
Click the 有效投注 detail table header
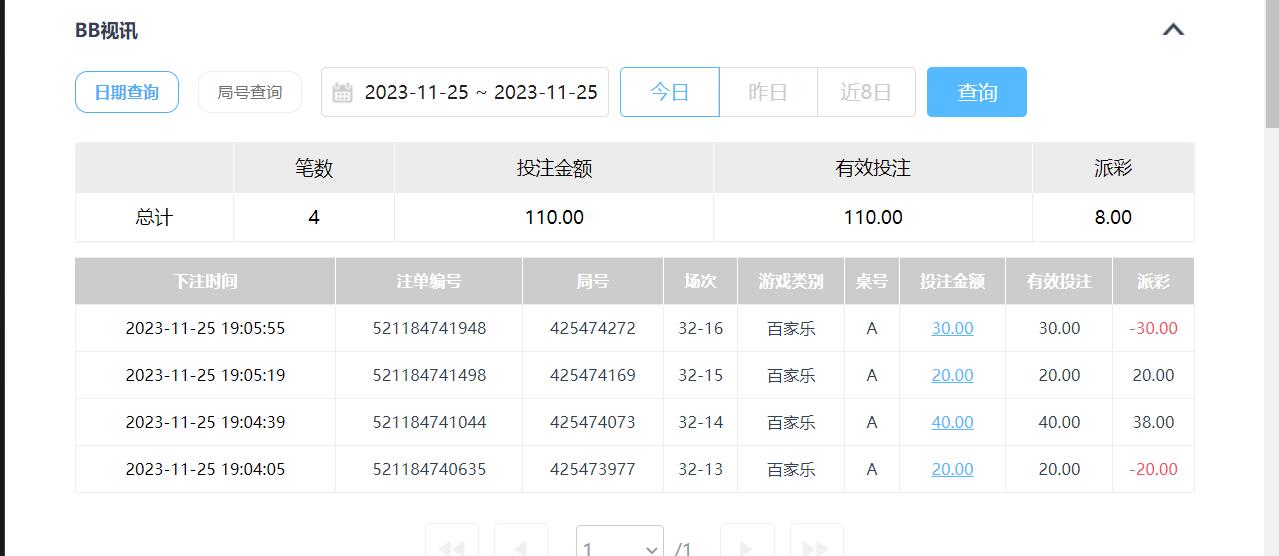coord(1059,281)
